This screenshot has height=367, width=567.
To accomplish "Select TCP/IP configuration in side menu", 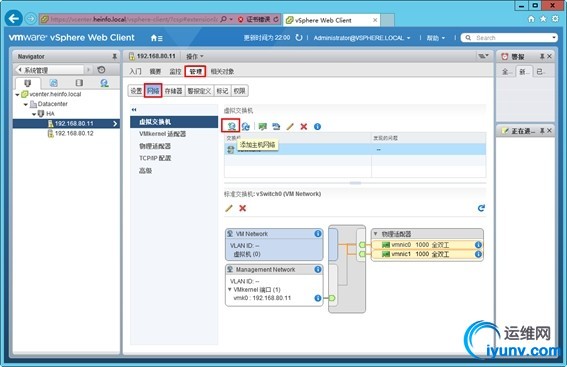I will pyautogui.click(x=174, y=158).
